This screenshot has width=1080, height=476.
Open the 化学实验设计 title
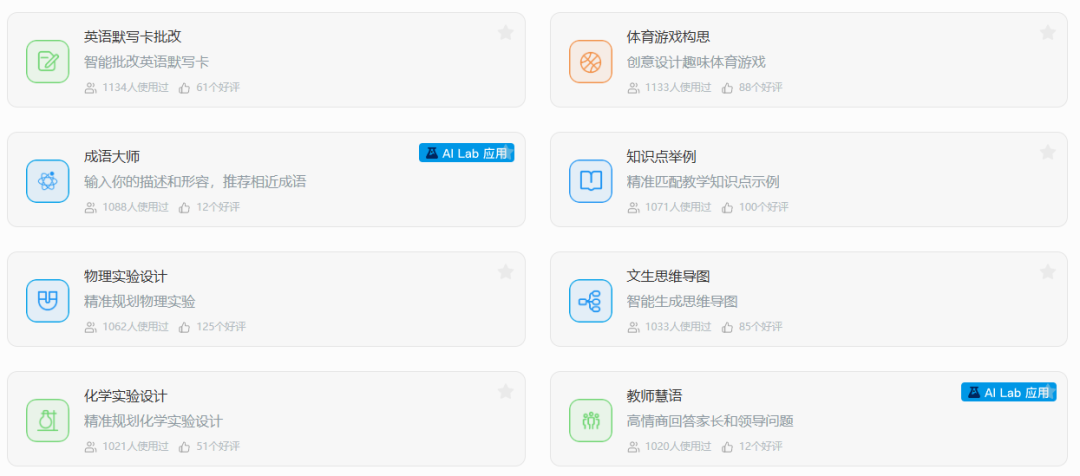tap(125, 396)
